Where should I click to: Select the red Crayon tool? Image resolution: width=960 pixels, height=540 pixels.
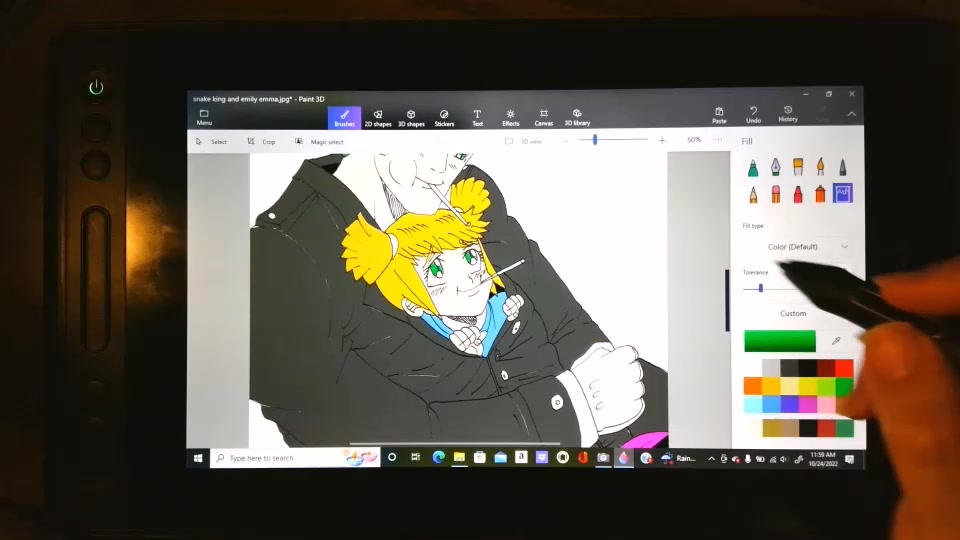coord(798,194)
